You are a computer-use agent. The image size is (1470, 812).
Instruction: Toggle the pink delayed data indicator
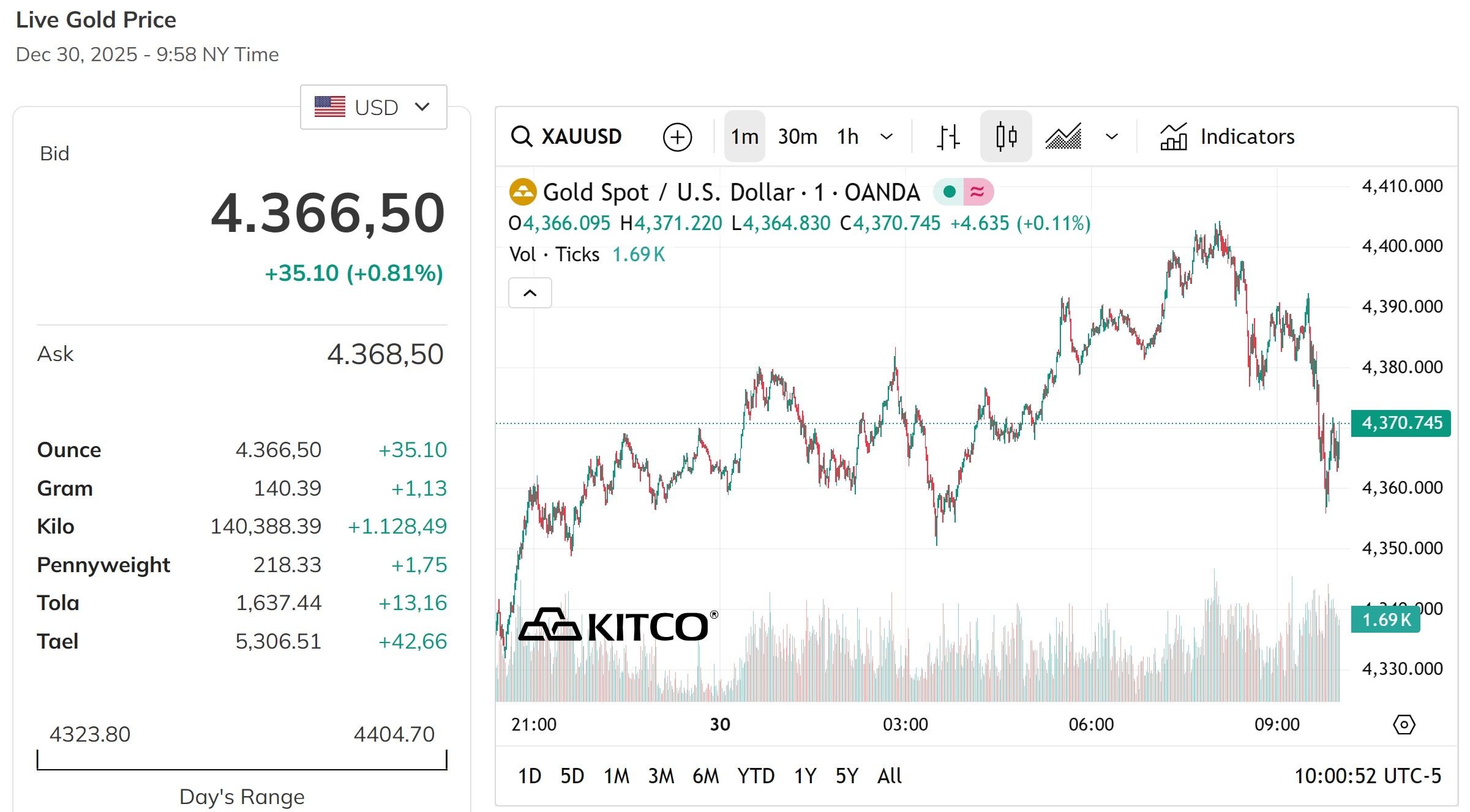pos(978,192)
